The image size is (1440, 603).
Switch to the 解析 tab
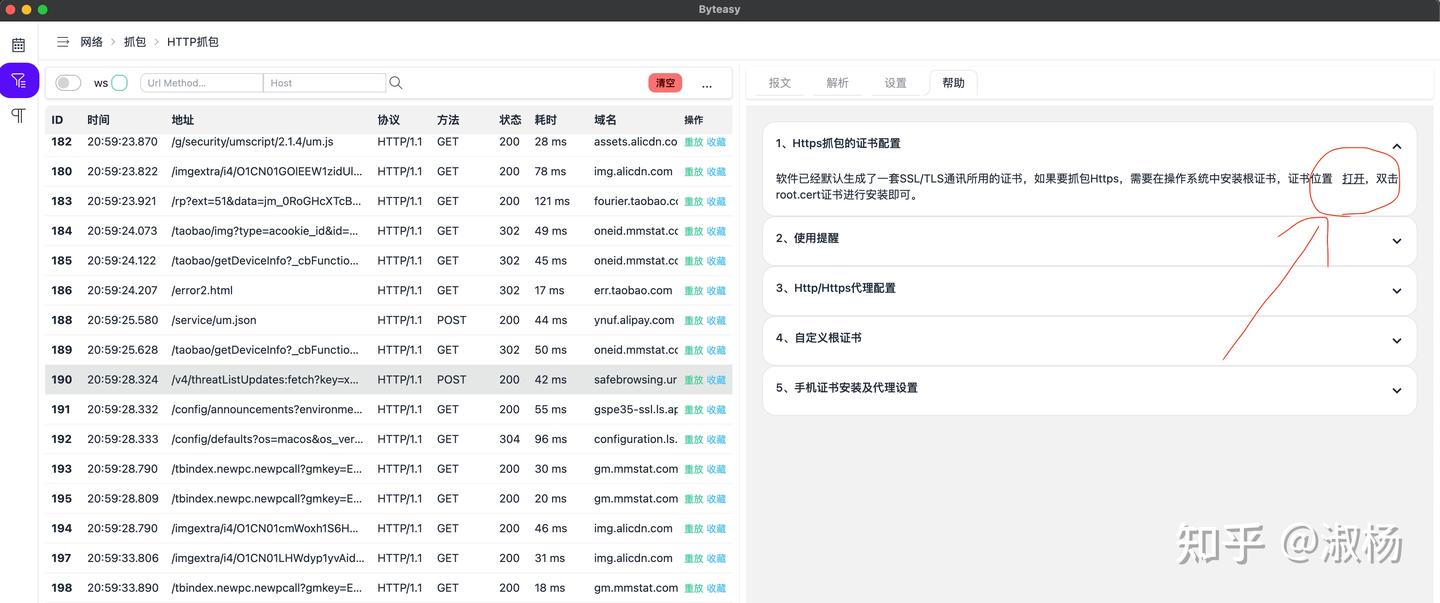pos(838,83)
